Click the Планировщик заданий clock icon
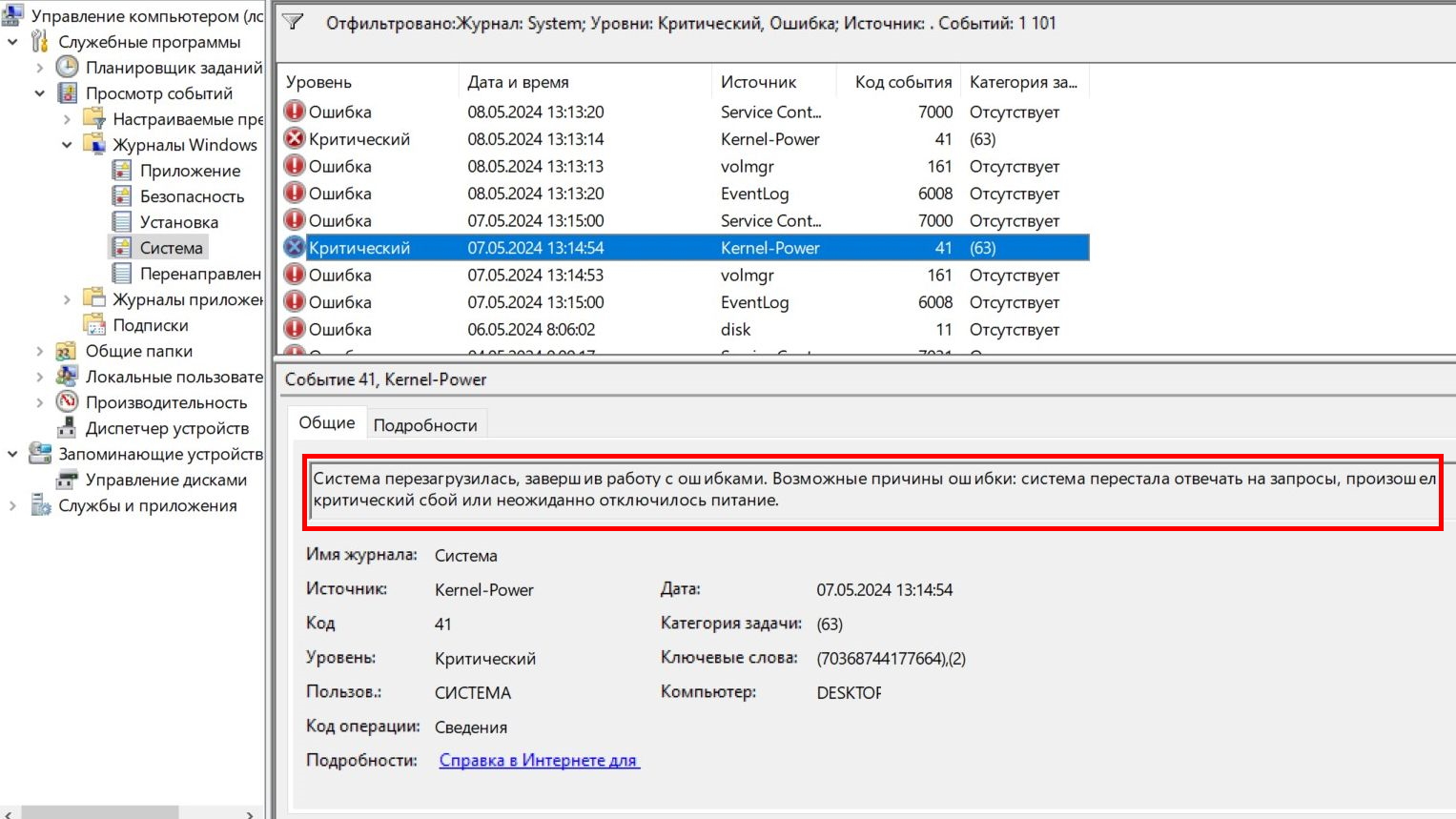 (67, 67)
